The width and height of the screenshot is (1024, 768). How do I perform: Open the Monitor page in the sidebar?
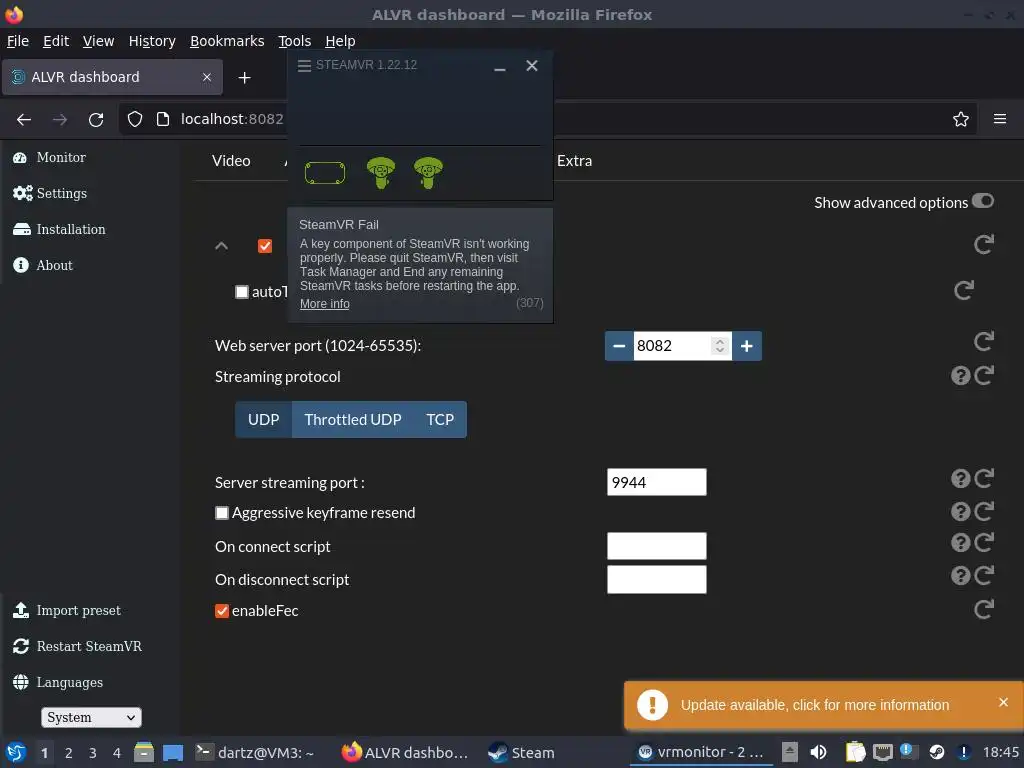click(x=50, y=157)
